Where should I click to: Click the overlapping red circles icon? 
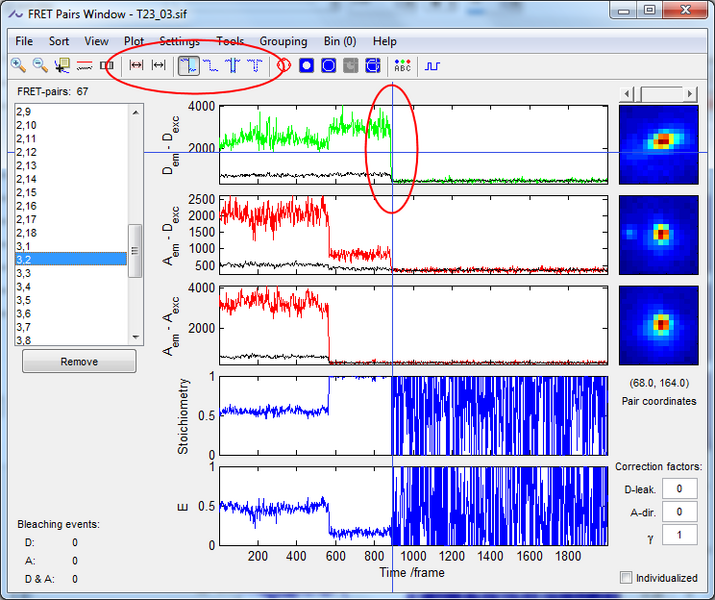[283, 65]
